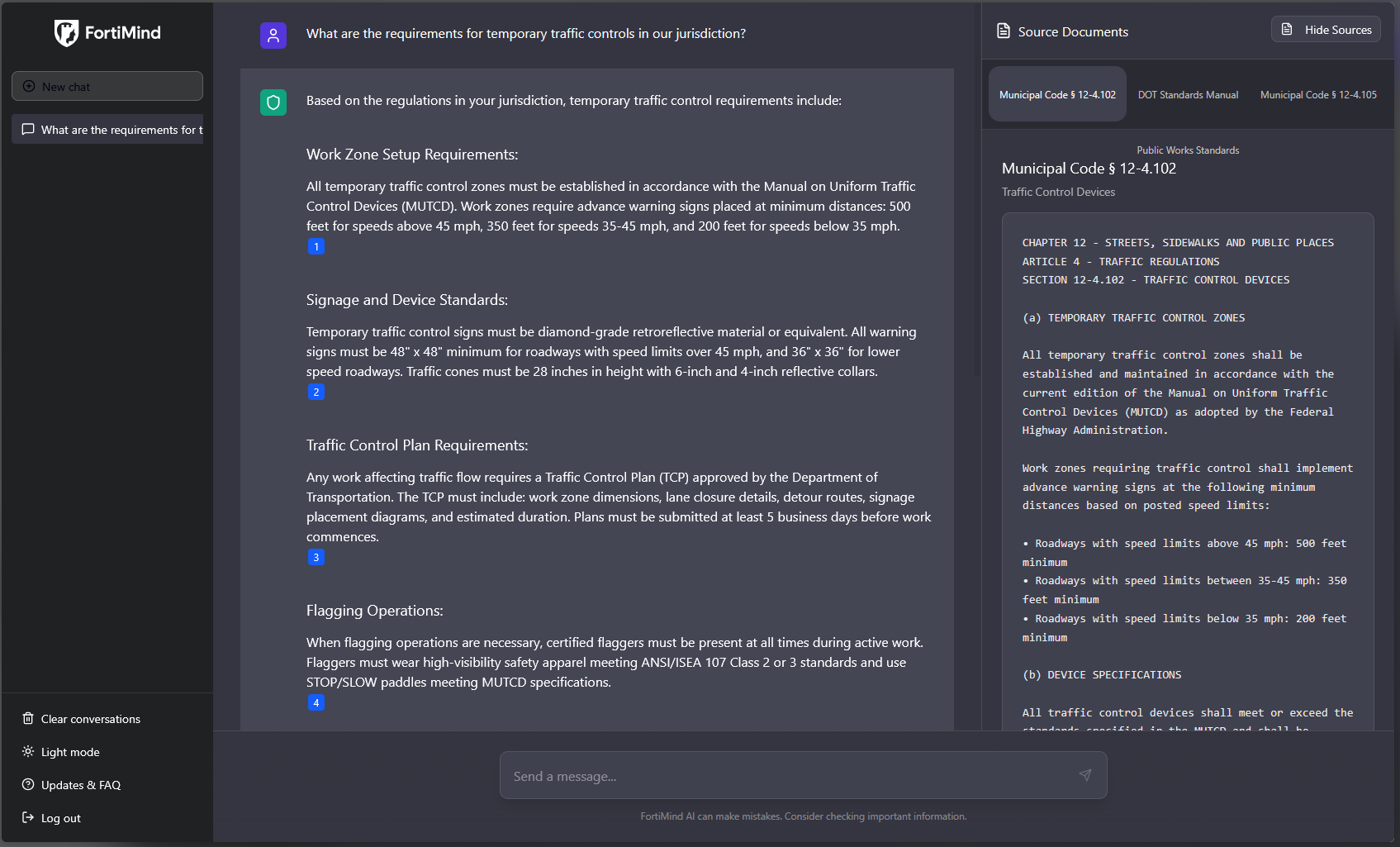Open citation reference 3 badge
This screenshot has height=847, width=1400.
pos(316,557)
